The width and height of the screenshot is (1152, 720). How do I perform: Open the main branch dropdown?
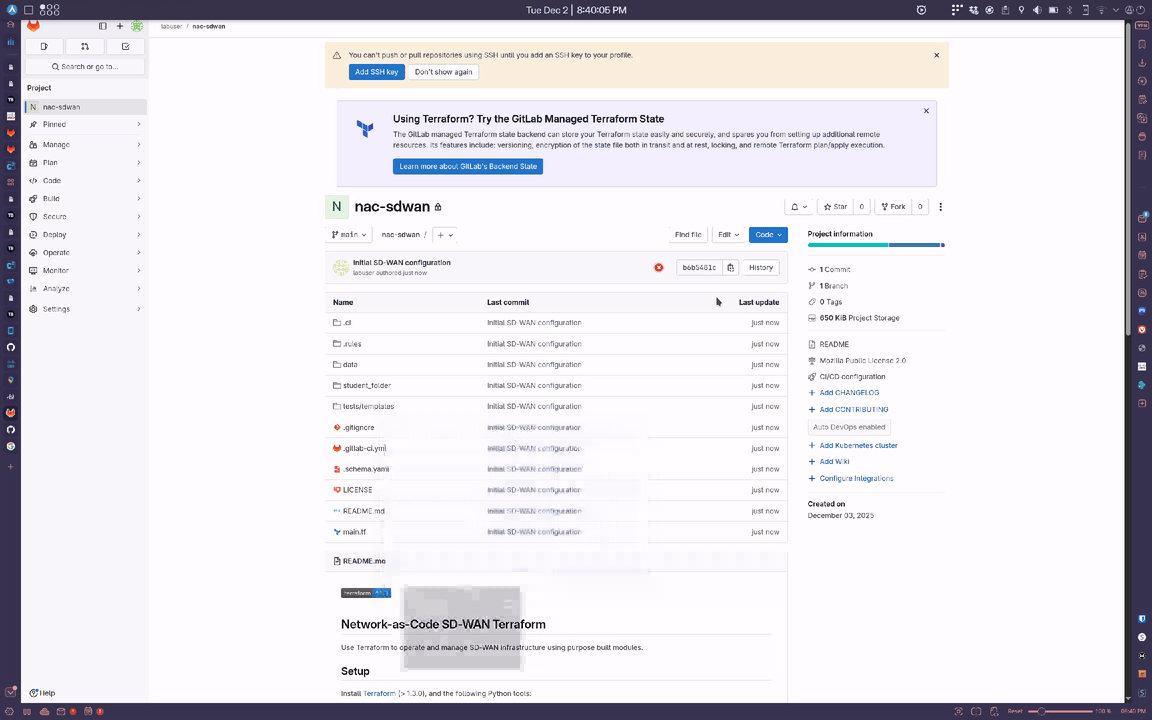pyautogui.click(x=349, y=234)
